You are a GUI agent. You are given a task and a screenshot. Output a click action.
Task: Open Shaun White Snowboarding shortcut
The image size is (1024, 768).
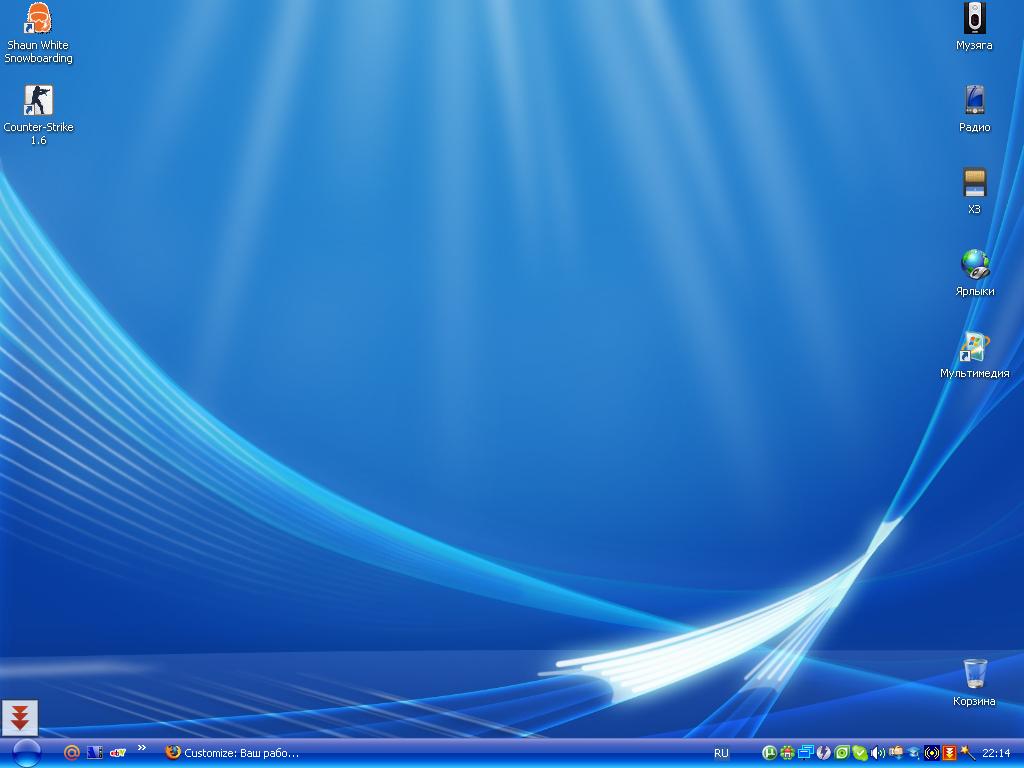(x=38, y=19)
